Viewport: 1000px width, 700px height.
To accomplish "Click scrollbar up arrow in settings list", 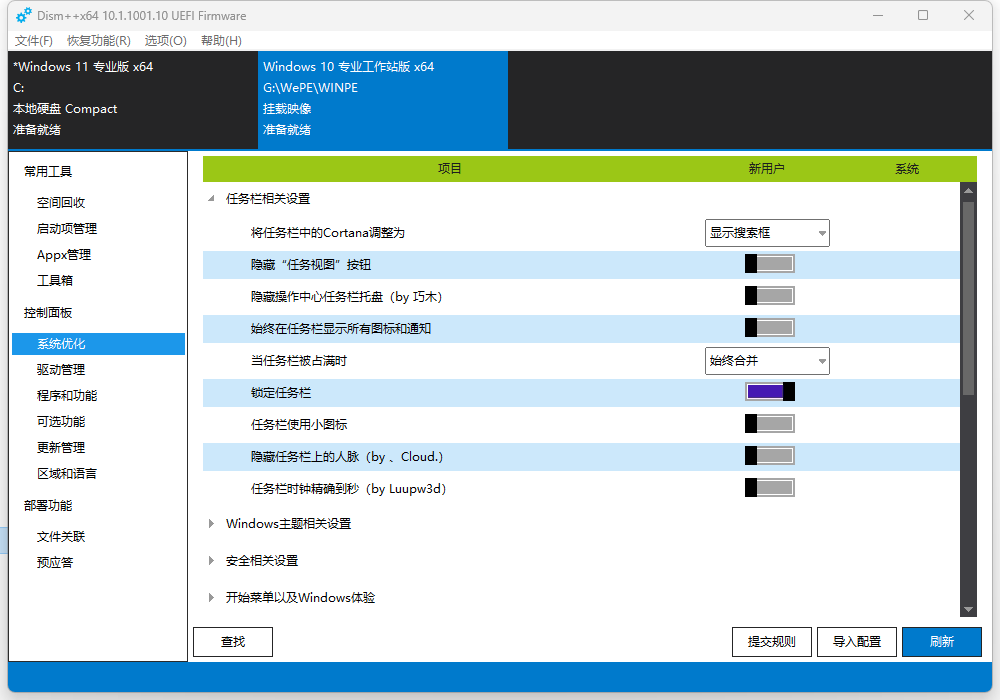I will [968, 190].
